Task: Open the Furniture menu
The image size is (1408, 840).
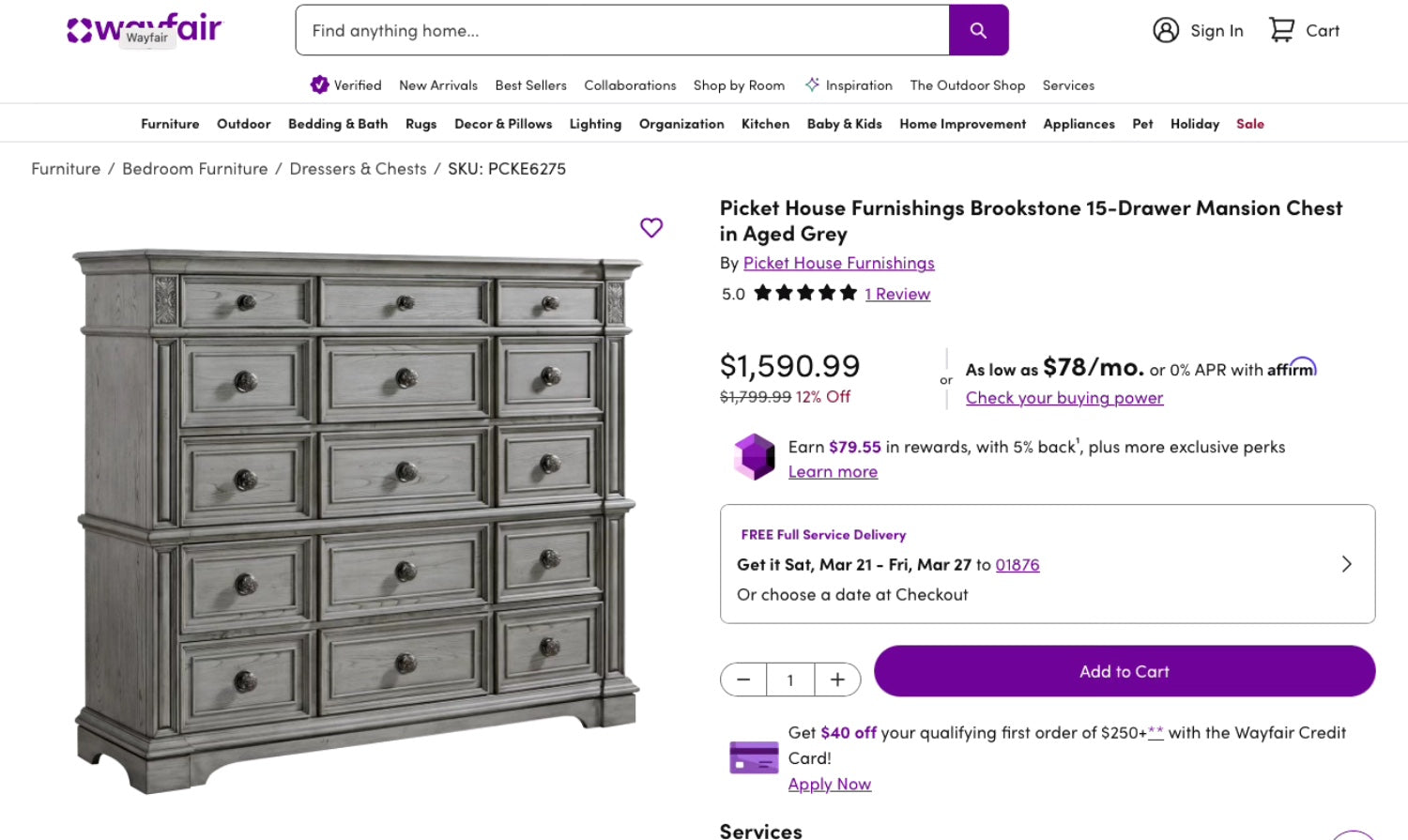Action: (170, 124)
